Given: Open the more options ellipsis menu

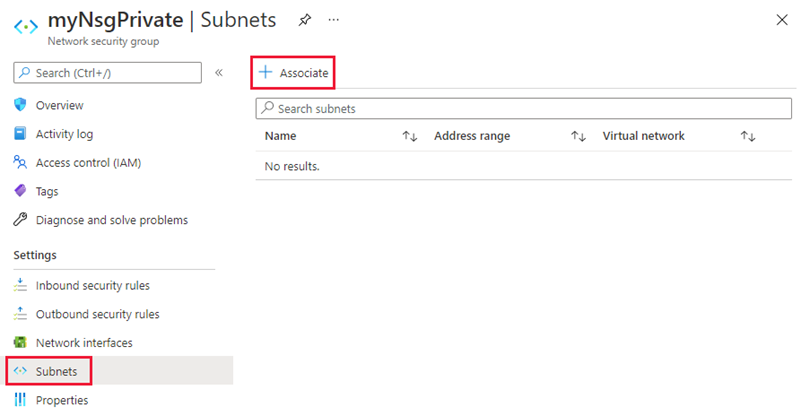Looking at the screenshot, I should [x=334, y=20].
